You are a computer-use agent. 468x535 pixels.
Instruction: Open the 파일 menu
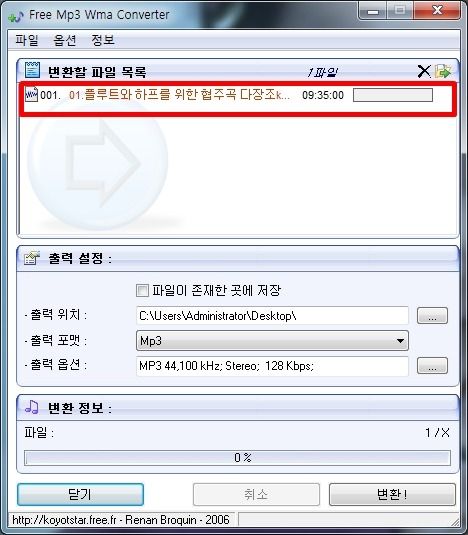click(27, 40)
